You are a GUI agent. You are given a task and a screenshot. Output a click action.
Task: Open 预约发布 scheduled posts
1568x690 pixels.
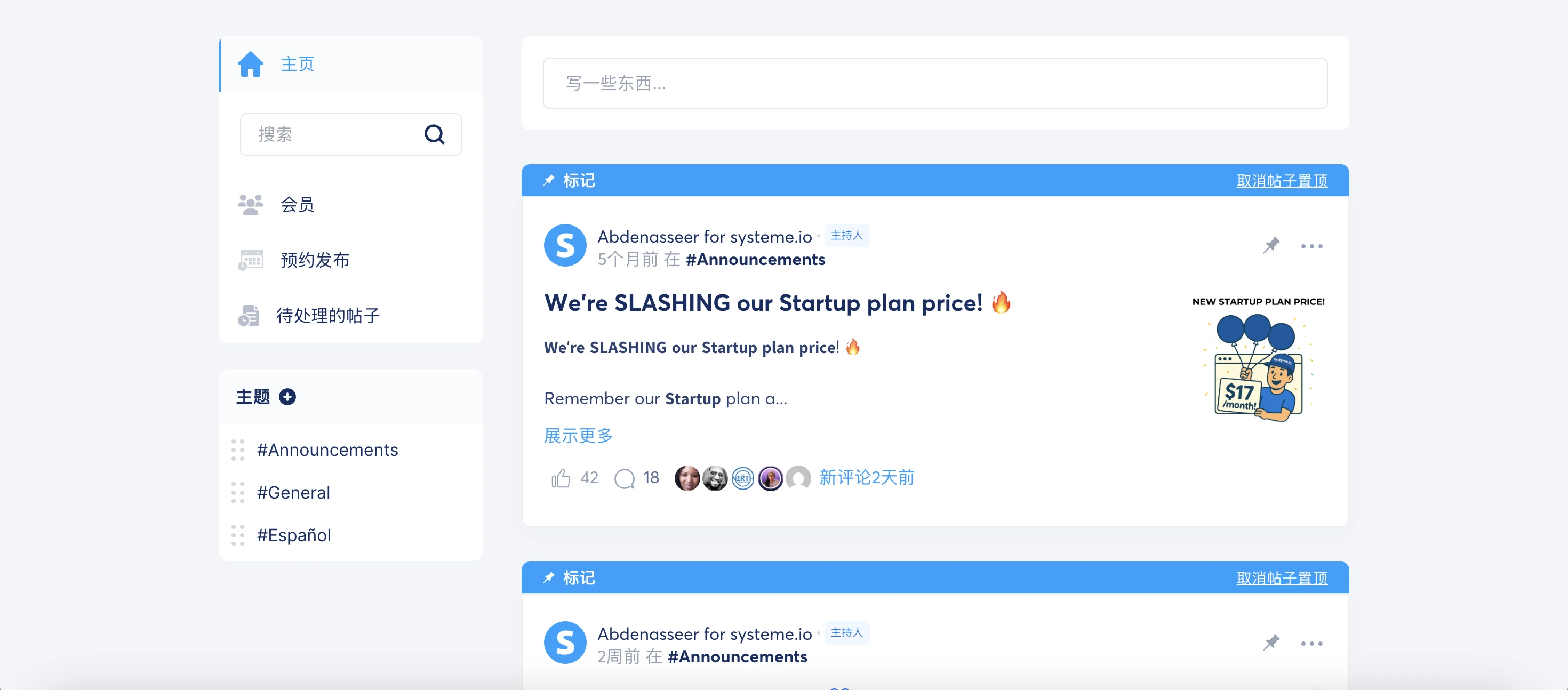pyautogui.click(x=314, y=260)
